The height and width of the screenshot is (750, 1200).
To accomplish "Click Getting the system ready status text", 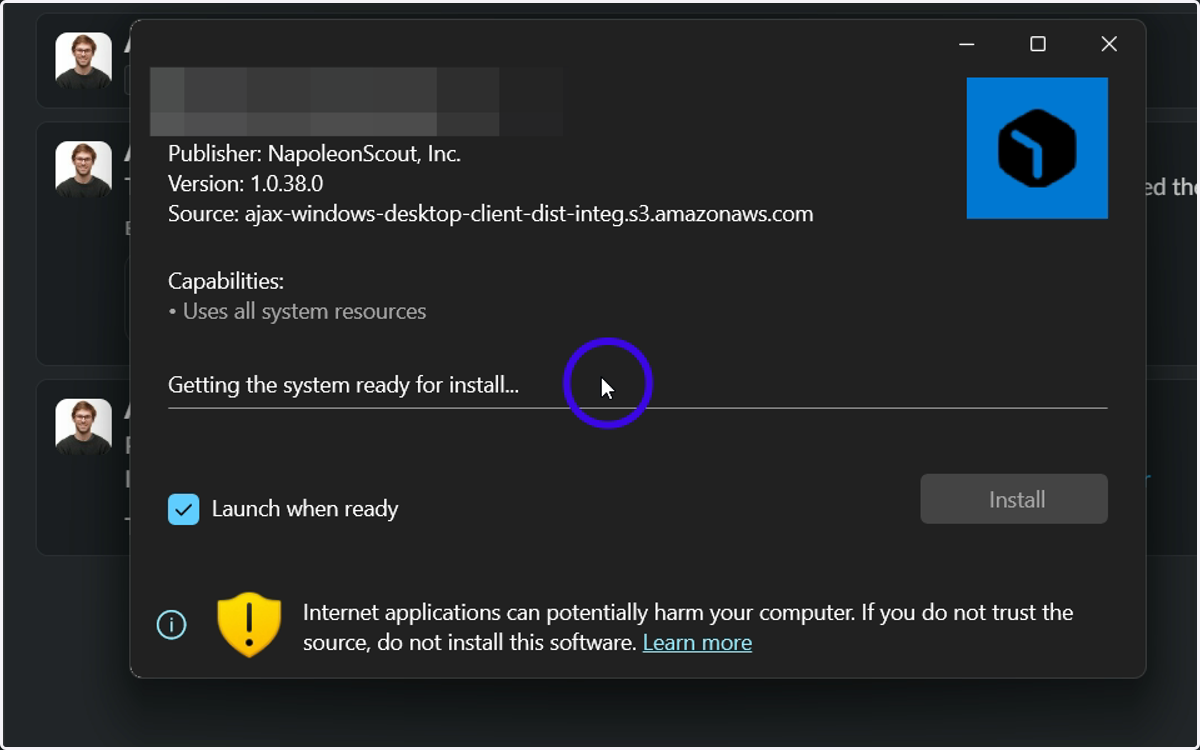I will tap(343, 385).
